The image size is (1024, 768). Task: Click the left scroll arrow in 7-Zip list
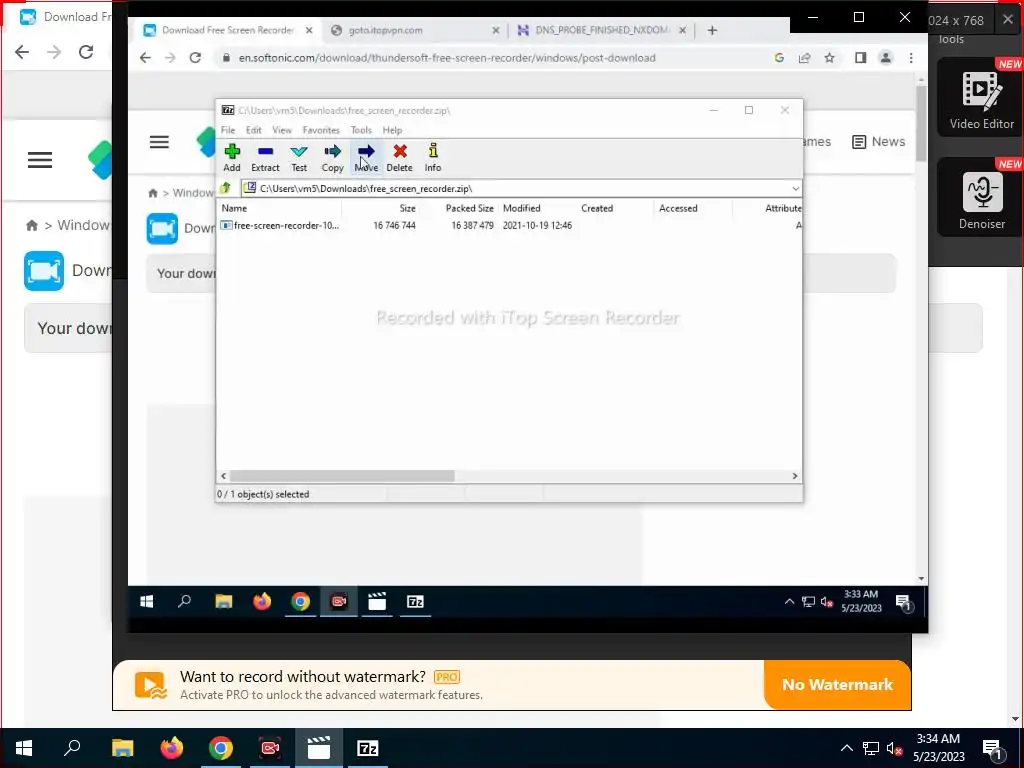(223, 476)
